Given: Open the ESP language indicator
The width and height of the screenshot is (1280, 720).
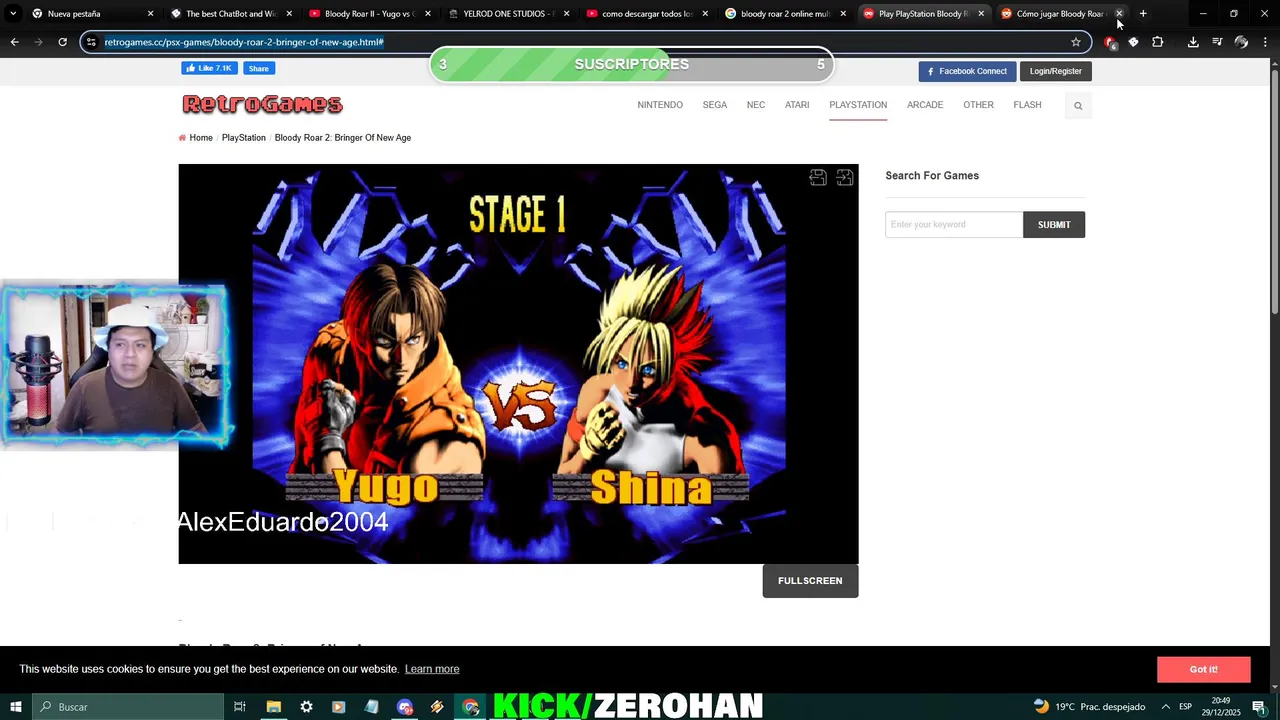Looking at the screenshot, I should click(x=1185, y=707).
